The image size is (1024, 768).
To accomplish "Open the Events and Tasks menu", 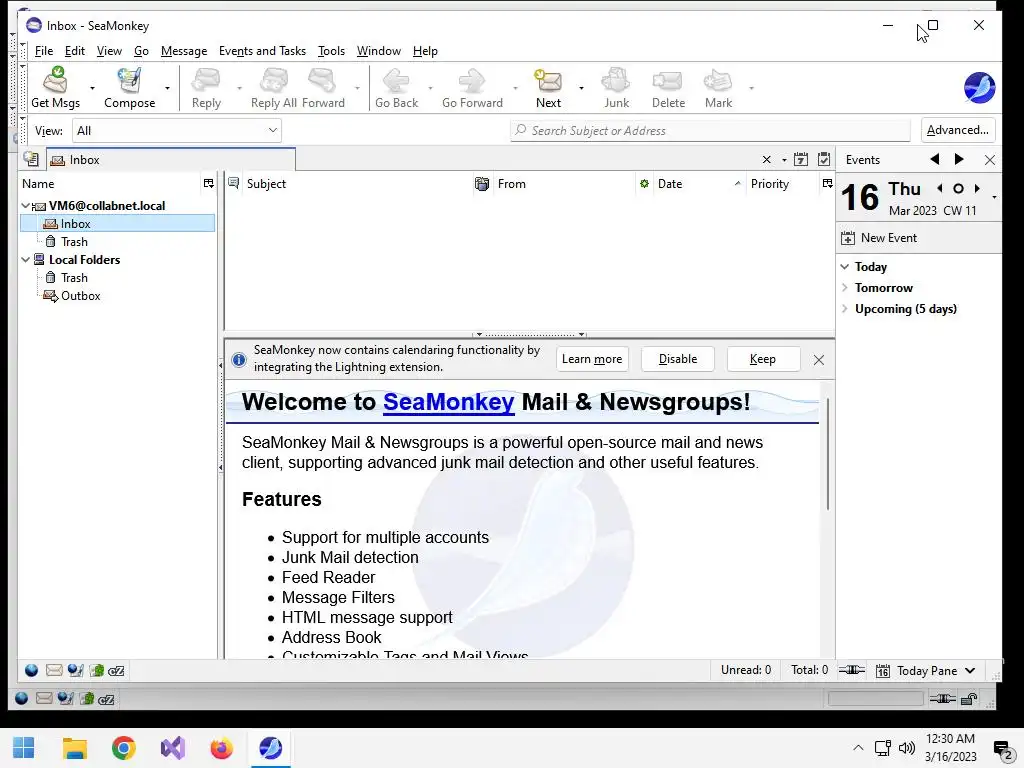I will coord(262,51).
